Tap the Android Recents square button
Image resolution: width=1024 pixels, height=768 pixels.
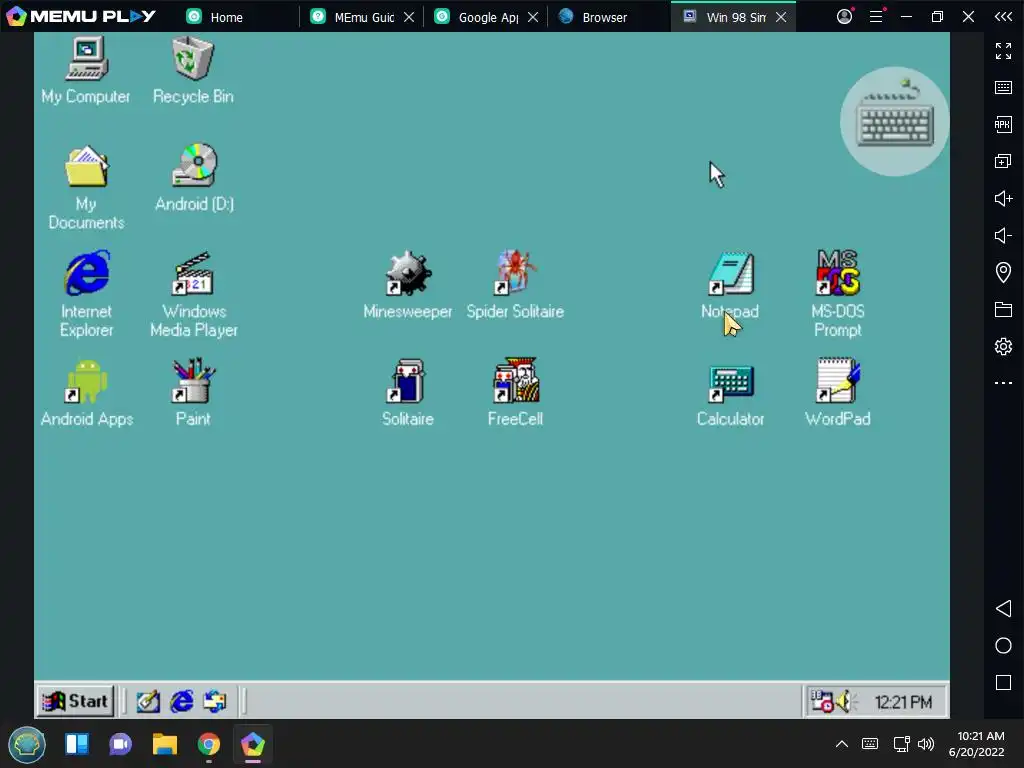click(x=1003, y=682)
